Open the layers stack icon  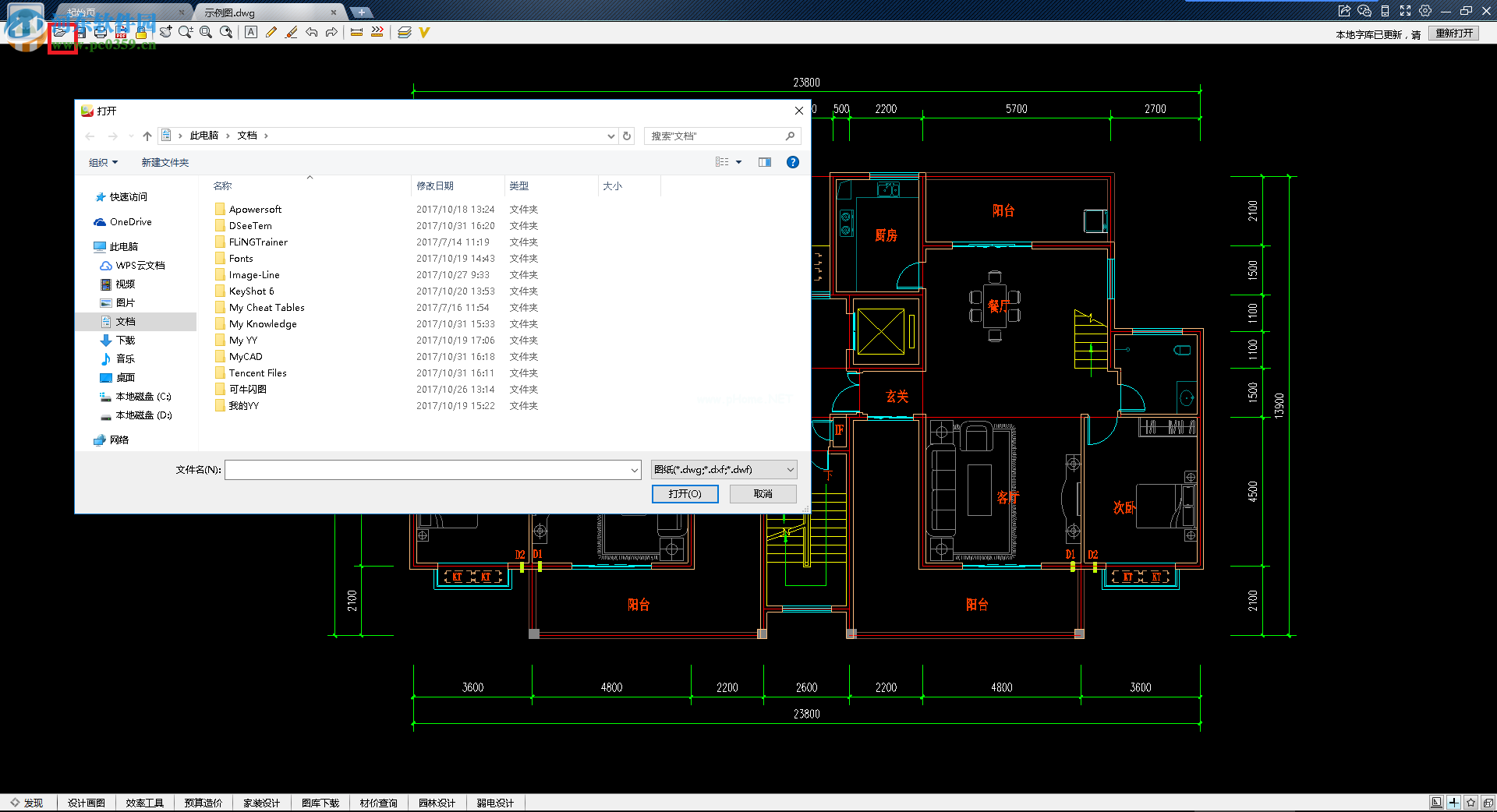404,32
